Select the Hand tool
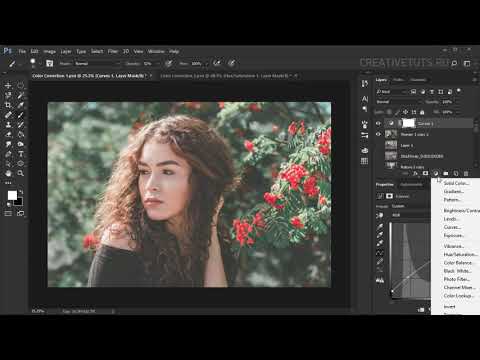 tap(8, 173)
